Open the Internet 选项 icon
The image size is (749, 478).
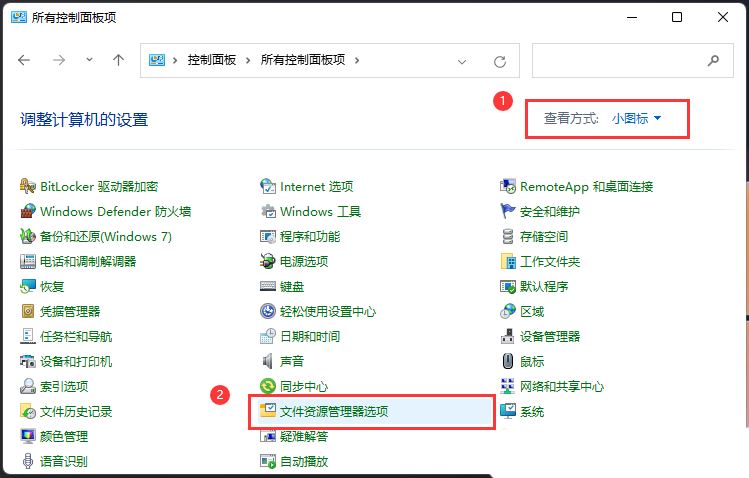(x=268, y=186)
